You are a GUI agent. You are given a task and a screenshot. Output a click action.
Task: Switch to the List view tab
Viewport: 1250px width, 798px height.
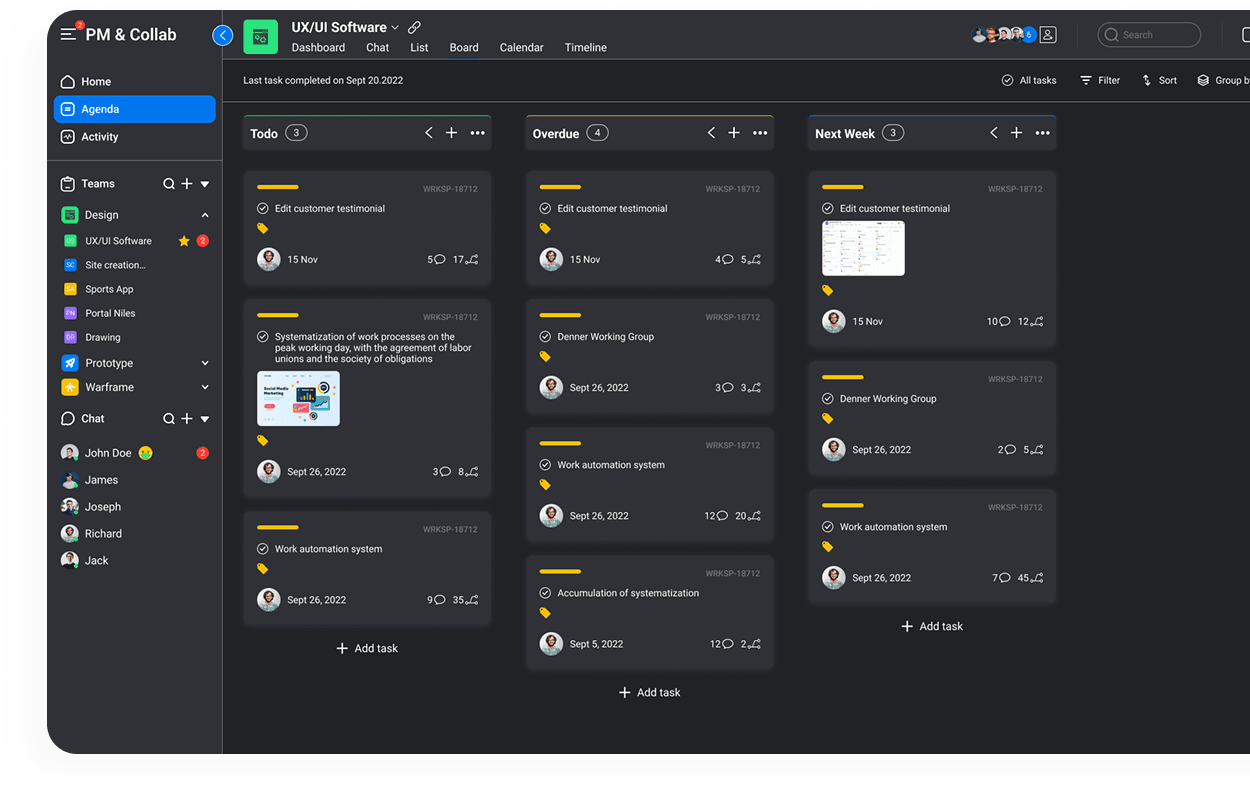click(x=419, y=48)
